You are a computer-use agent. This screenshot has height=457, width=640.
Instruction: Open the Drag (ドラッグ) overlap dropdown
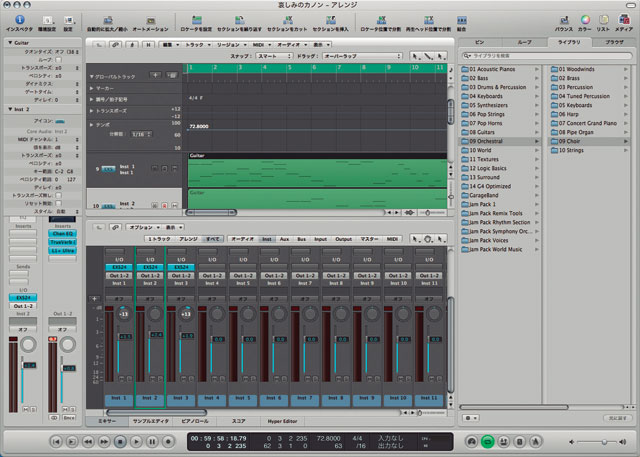(362, 56)
